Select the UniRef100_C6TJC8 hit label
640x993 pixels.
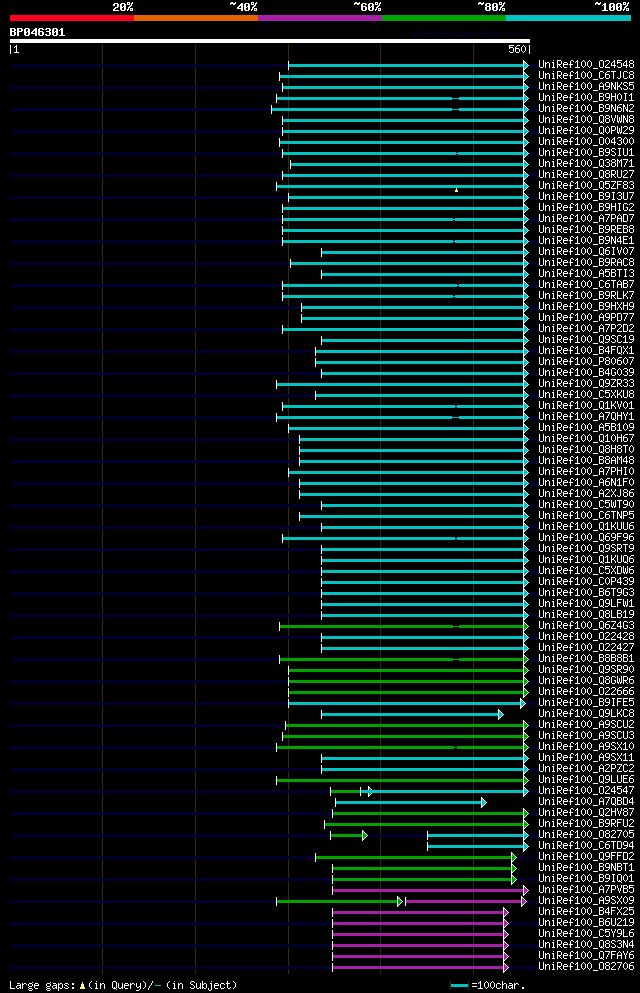click(x=586, y=75)
